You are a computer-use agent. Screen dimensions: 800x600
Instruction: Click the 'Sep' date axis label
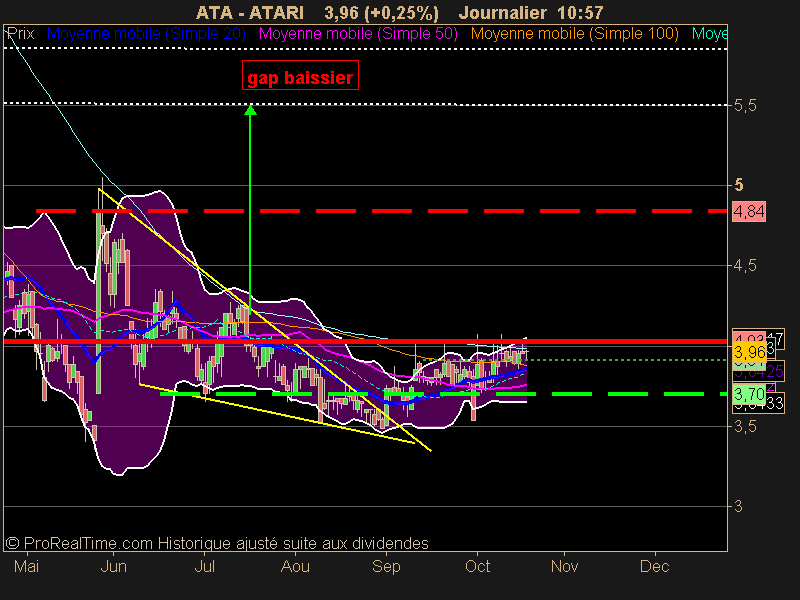click(386, 566)
